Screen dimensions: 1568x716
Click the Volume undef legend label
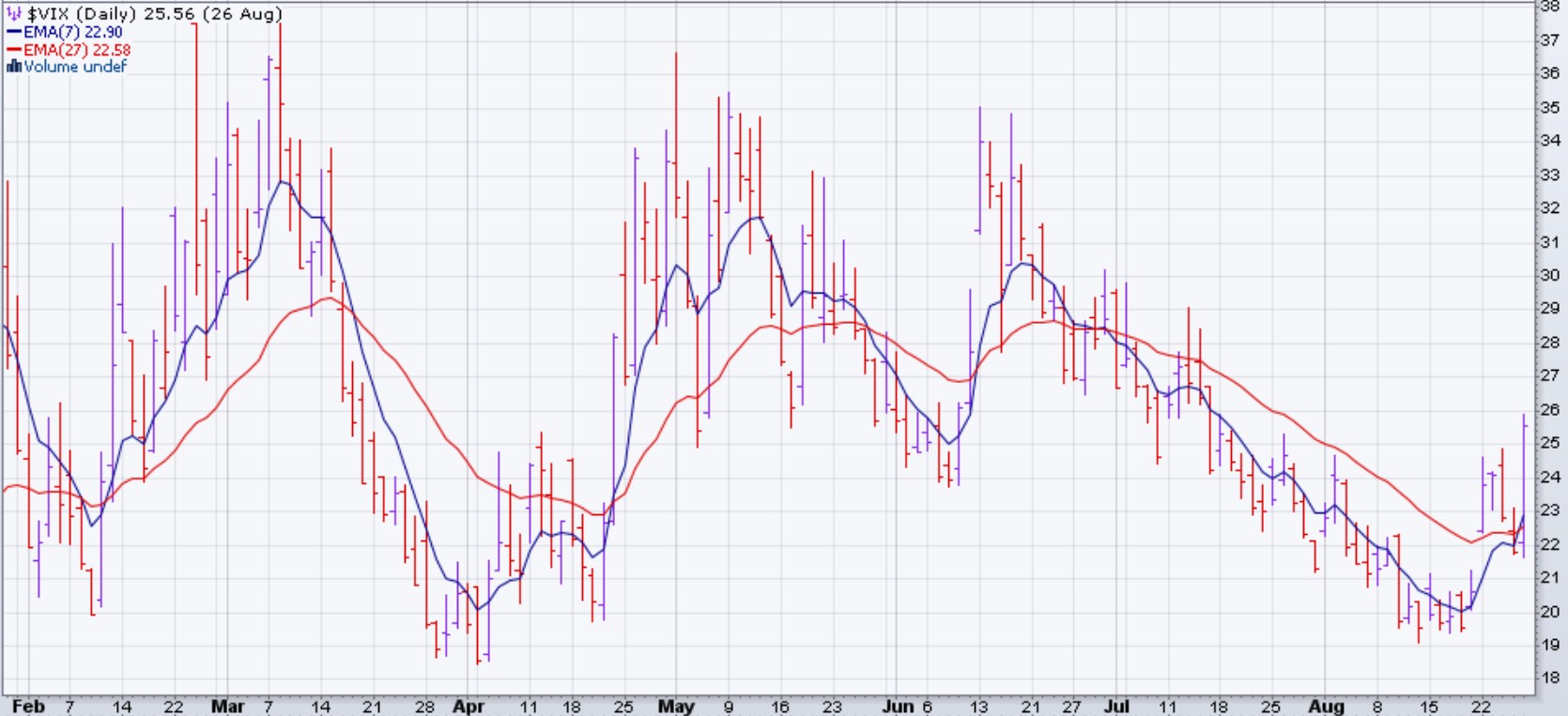click(x=75, y=67)
